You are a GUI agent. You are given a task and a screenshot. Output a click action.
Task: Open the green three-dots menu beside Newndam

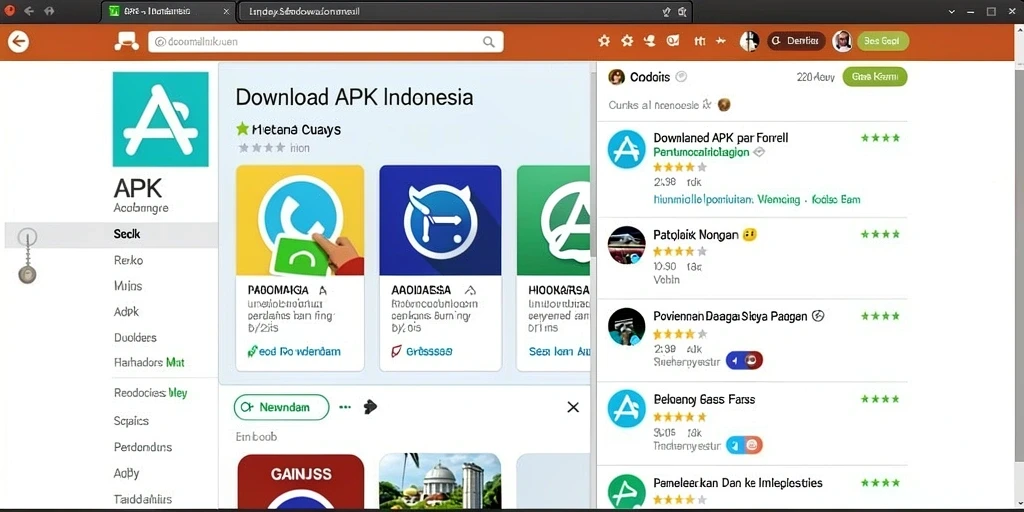pyautogui.click(x=345, y=407)
